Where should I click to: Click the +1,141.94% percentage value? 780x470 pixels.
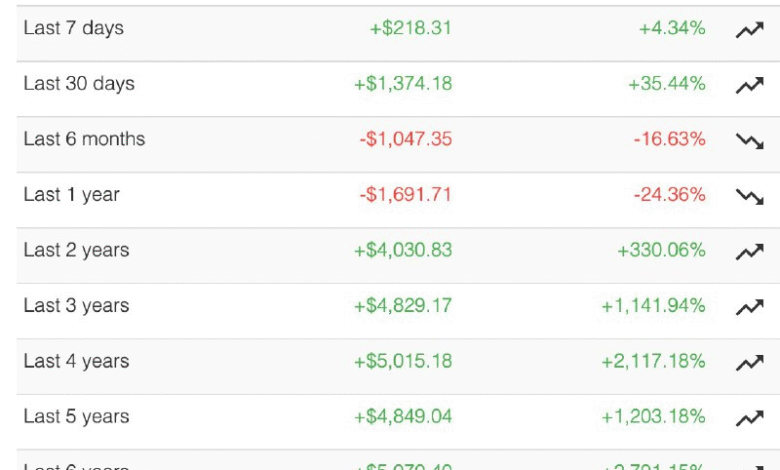pos(653,306)
